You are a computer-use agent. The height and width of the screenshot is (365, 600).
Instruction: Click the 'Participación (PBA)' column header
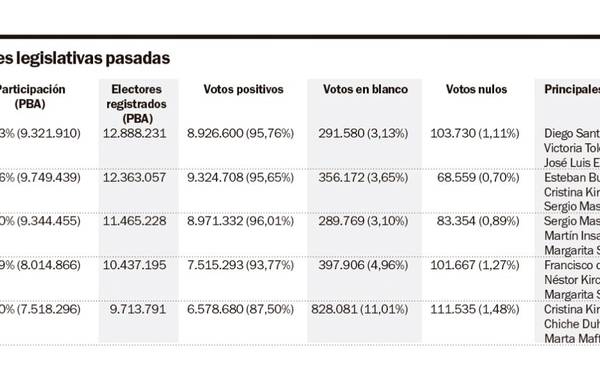coord(31,96)
